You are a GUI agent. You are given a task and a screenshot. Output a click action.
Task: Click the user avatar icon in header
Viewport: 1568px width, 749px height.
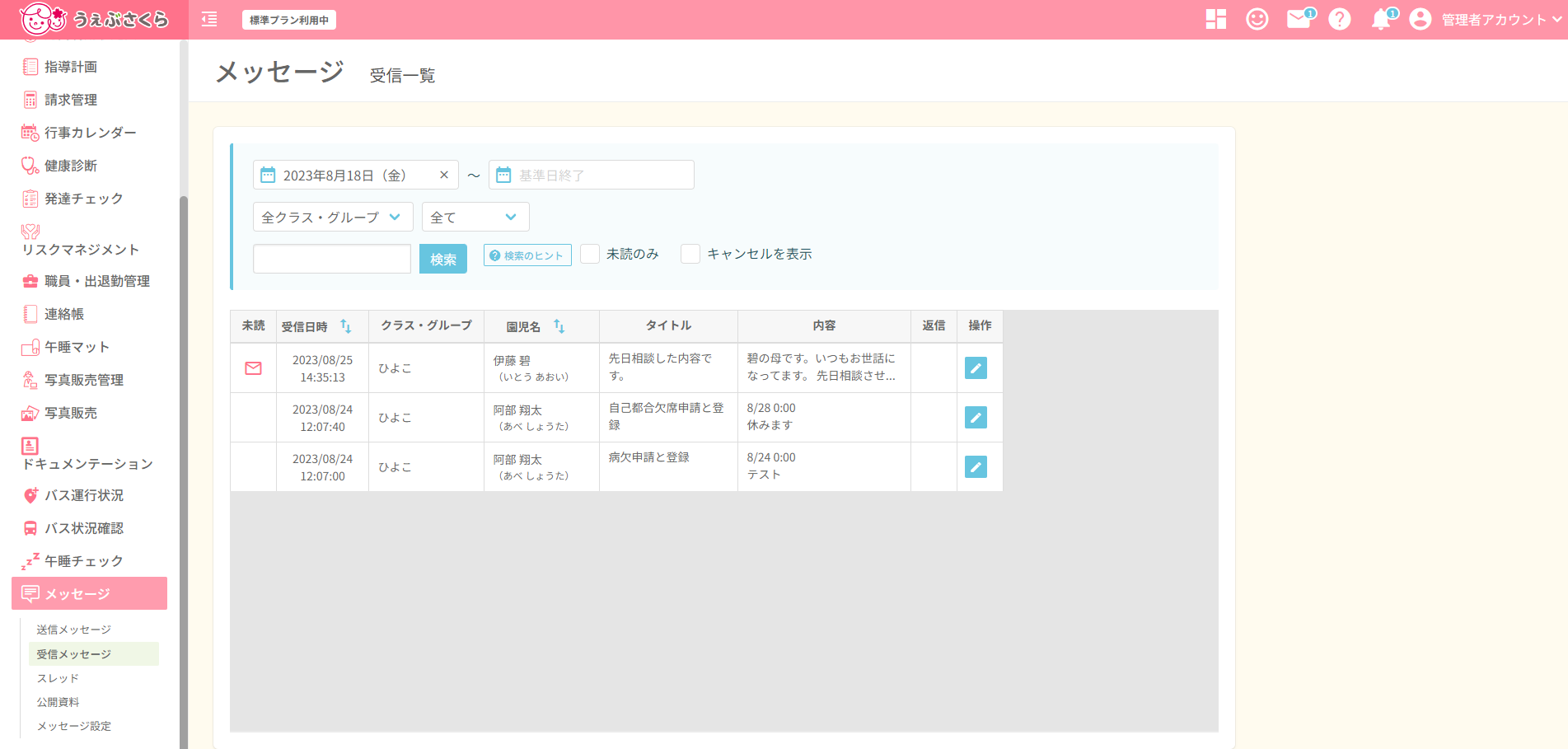(x=1420, y=19)
